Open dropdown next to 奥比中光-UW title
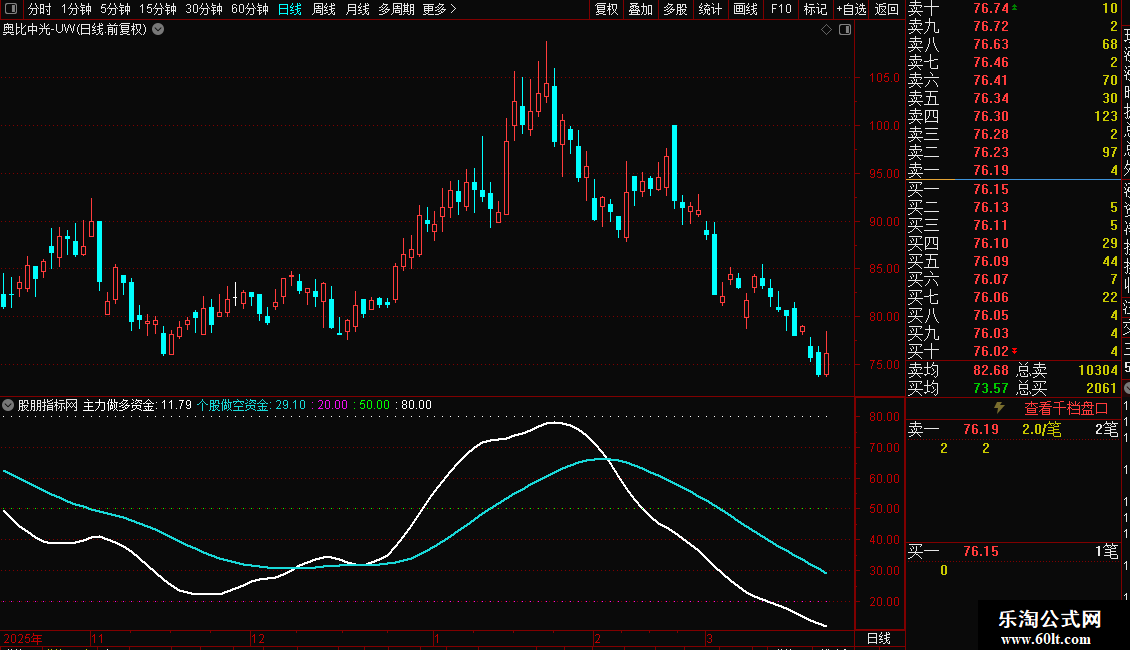1130x650 pixels. point(158,29)
